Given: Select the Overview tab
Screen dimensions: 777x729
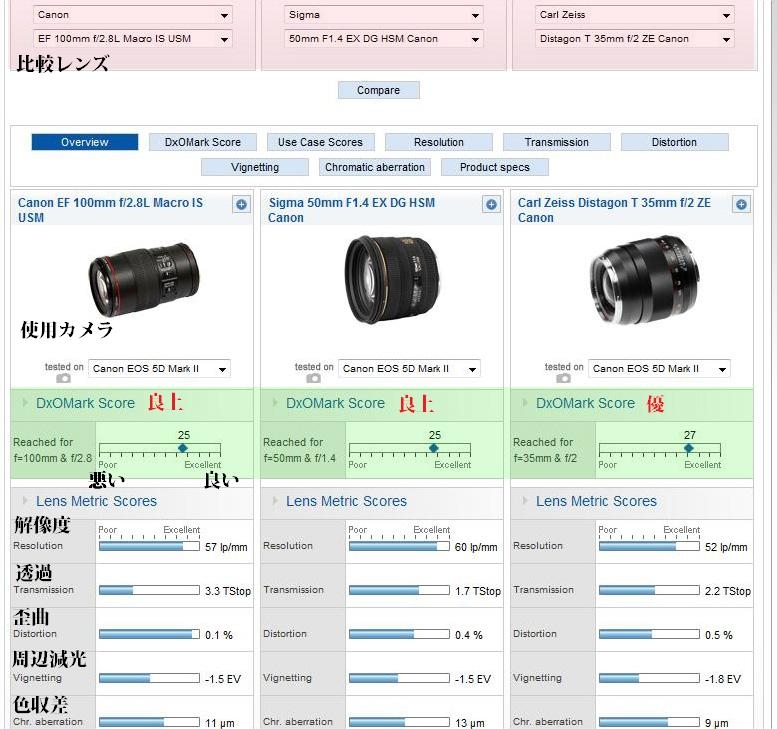Looking at the screenshot, I should click(x=85, y=142).
